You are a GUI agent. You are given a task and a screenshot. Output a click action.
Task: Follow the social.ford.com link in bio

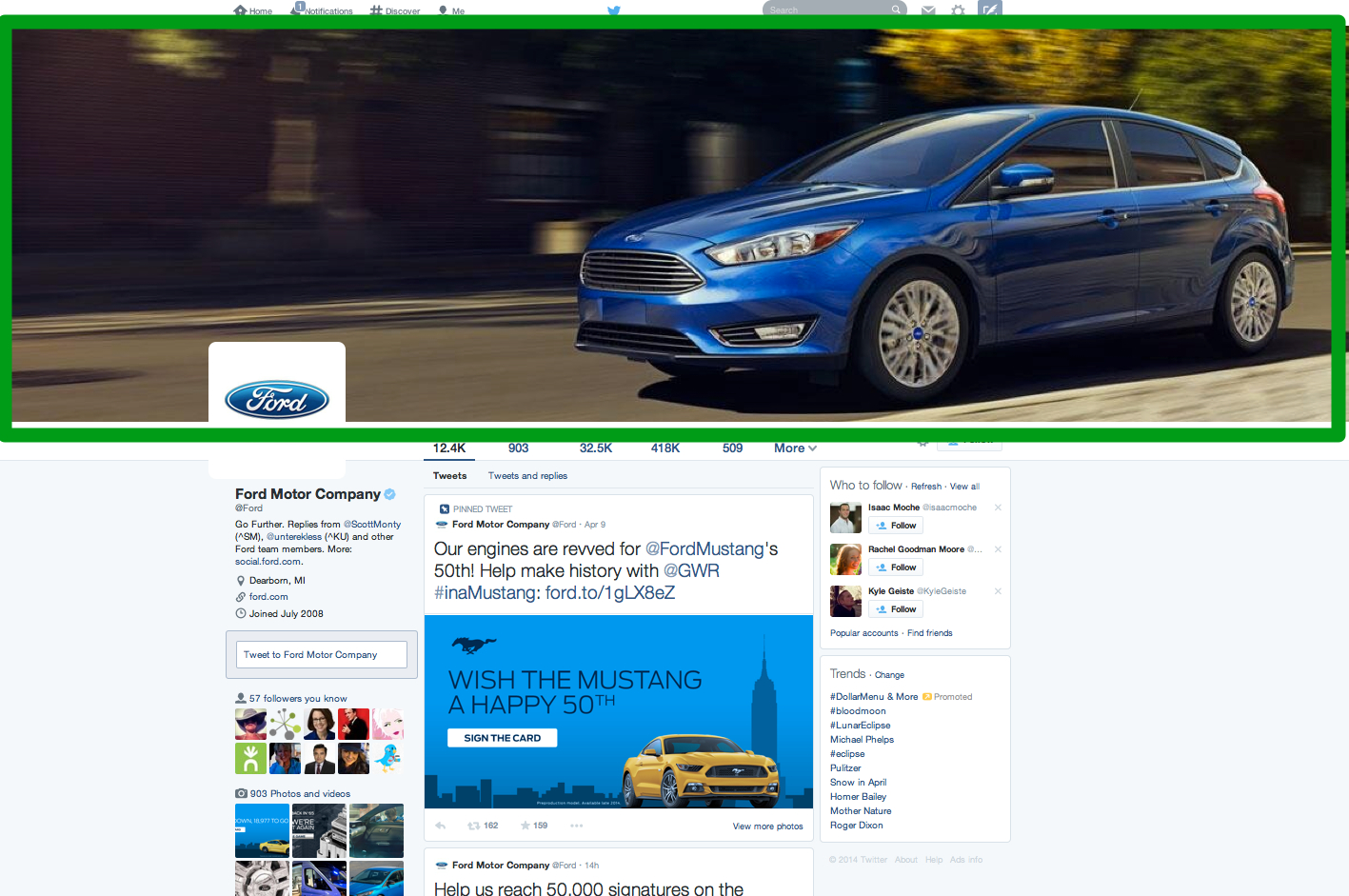point(268,562)
